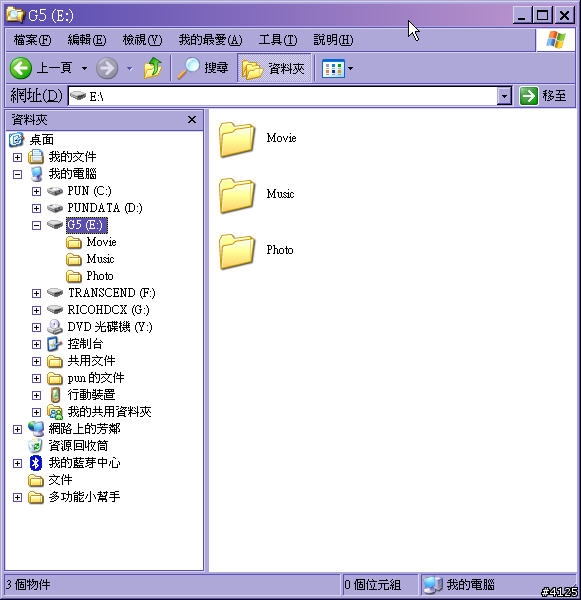581x600 pixels.
Task: Expand the 控制台 tree node
Action: pos(36,344)
